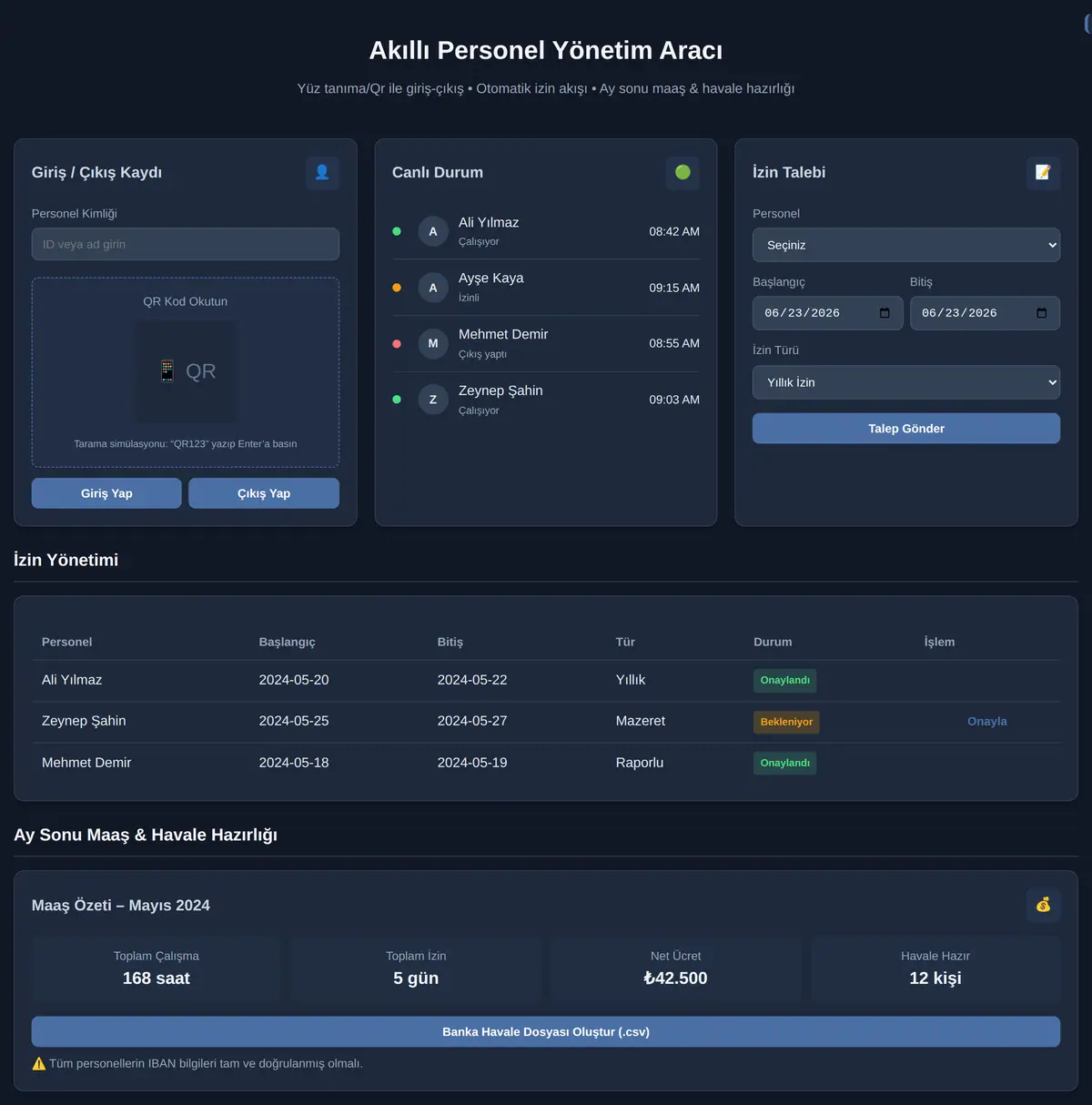Select Ali Yılmaz name in Canlı Durum list
The height and width of the screenshot is (1105, 1092).
tap(489, 223)
